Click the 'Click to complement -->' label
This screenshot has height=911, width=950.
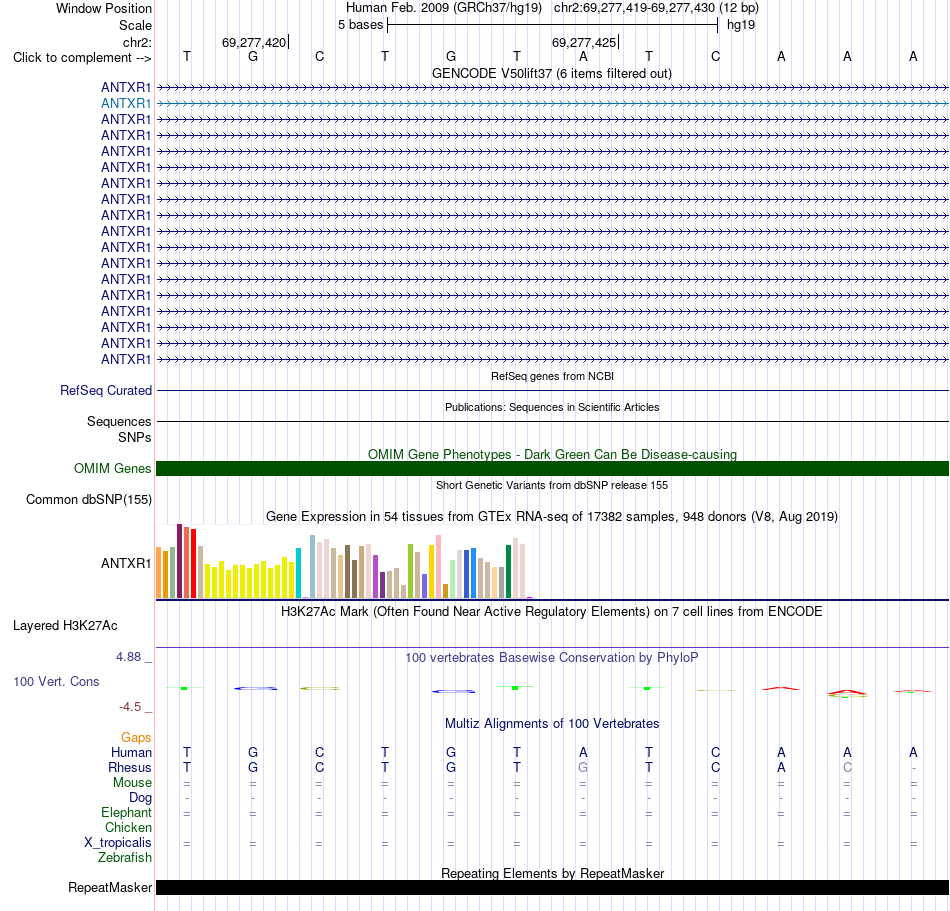pos(82,58)
